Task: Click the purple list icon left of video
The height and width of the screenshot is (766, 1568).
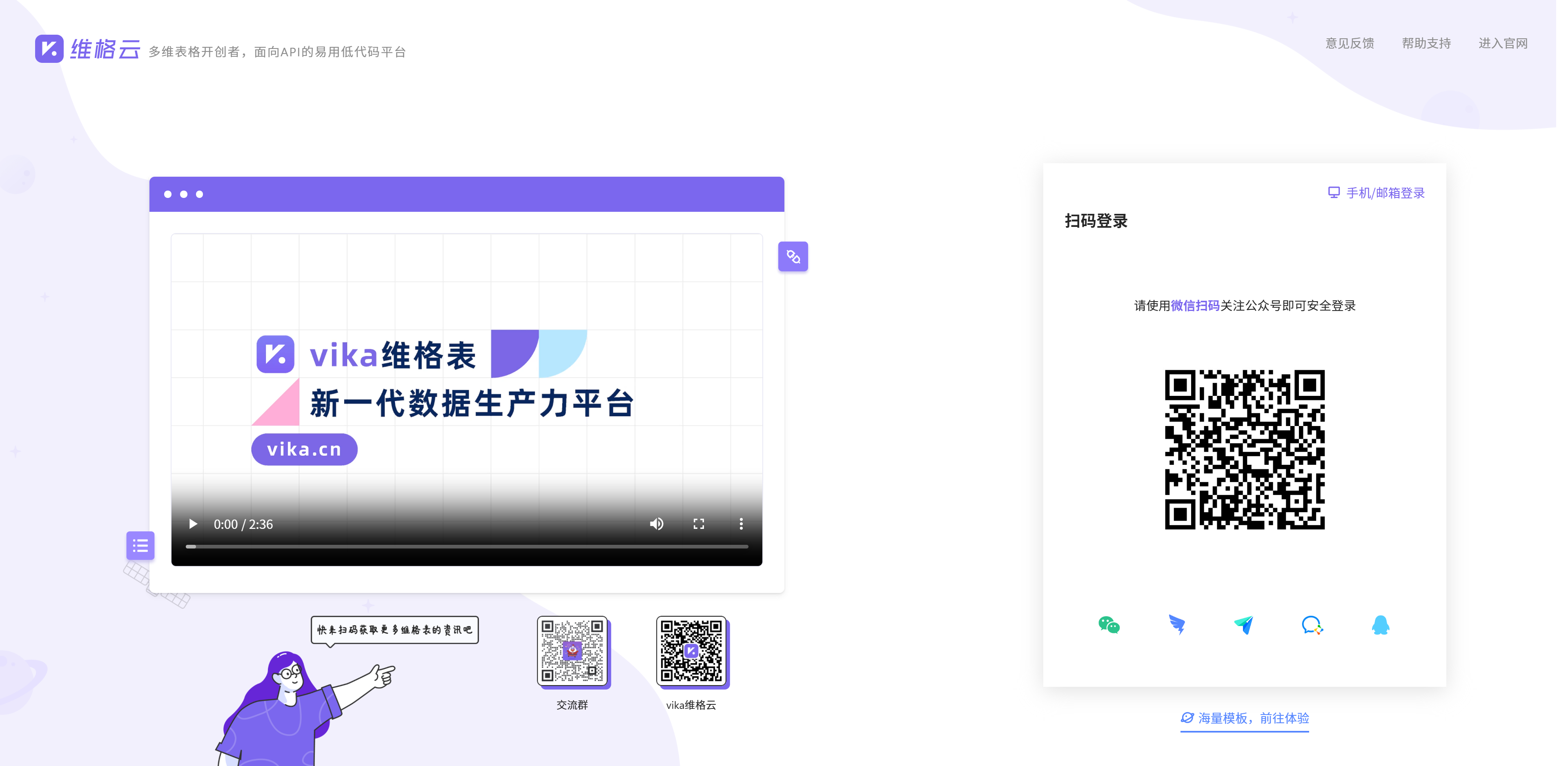Action: pyautogui.click(x=140, y=545)
